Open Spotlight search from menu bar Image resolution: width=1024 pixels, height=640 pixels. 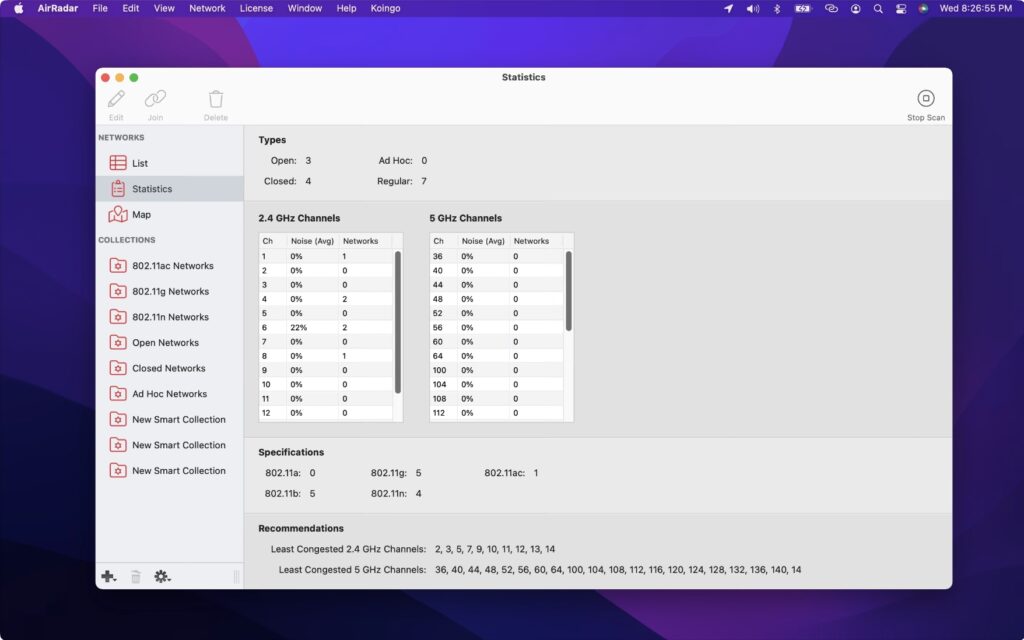tap(878, 8)
